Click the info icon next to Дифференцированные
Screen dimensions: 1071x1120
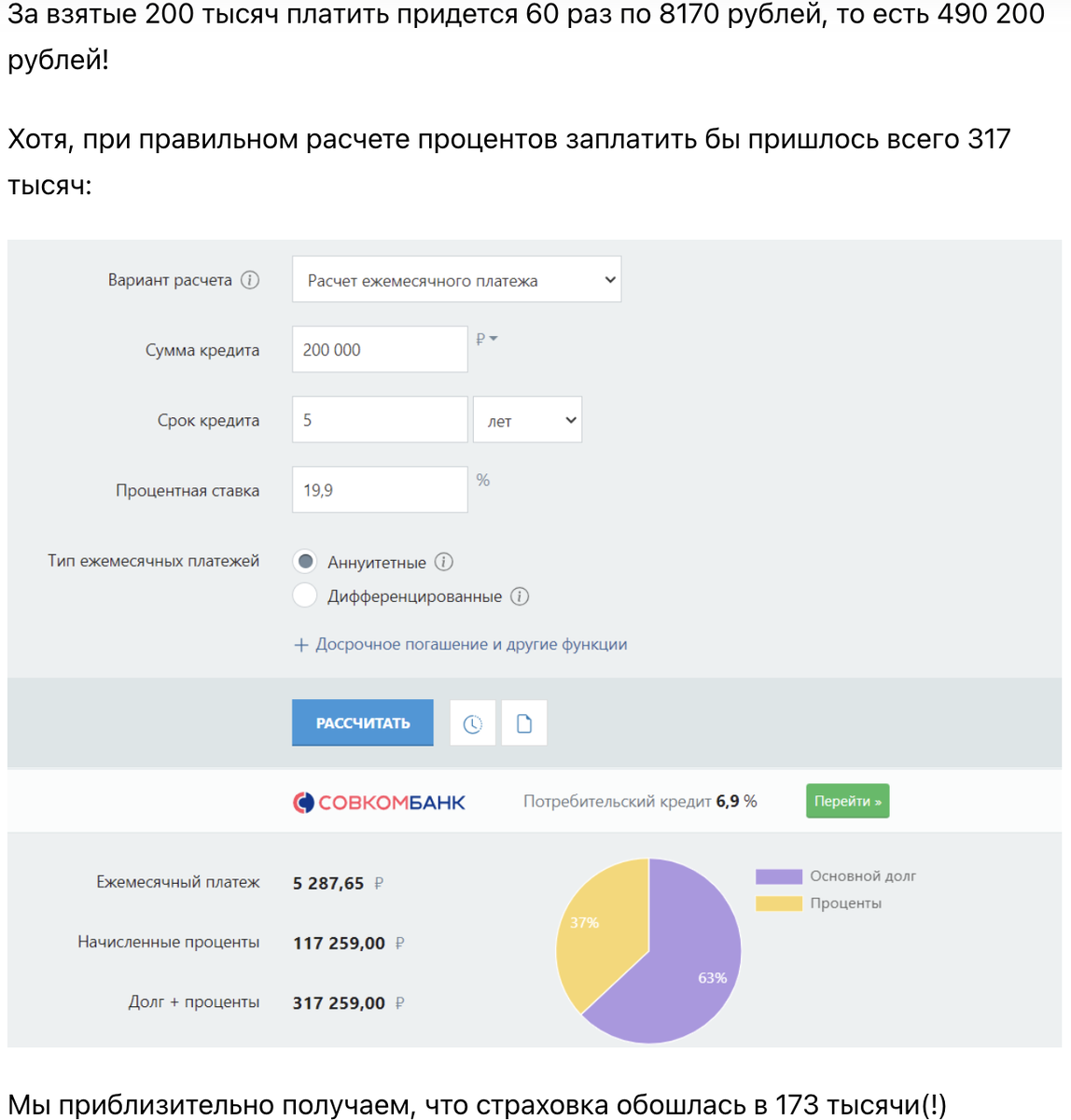520,595
